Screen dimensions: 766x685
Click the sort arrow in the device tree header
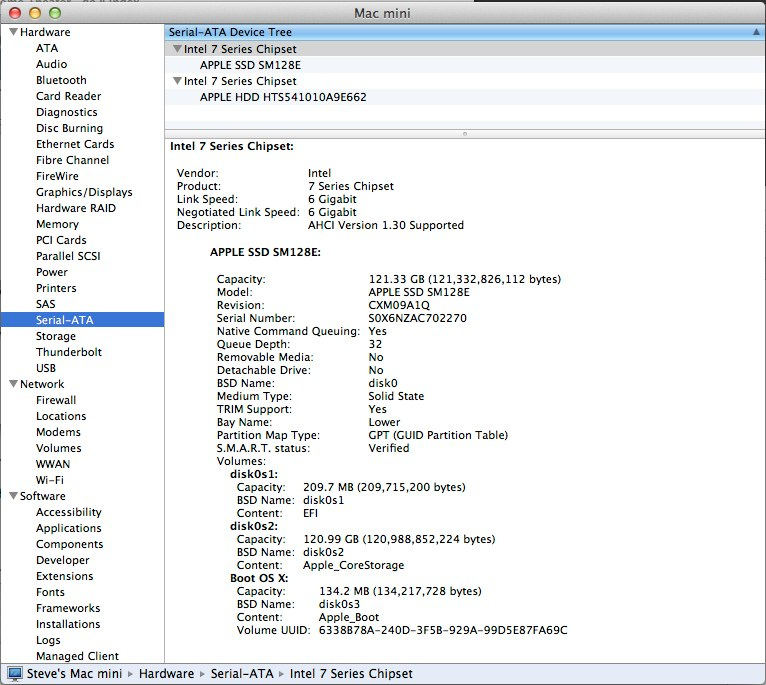(755, 33)
